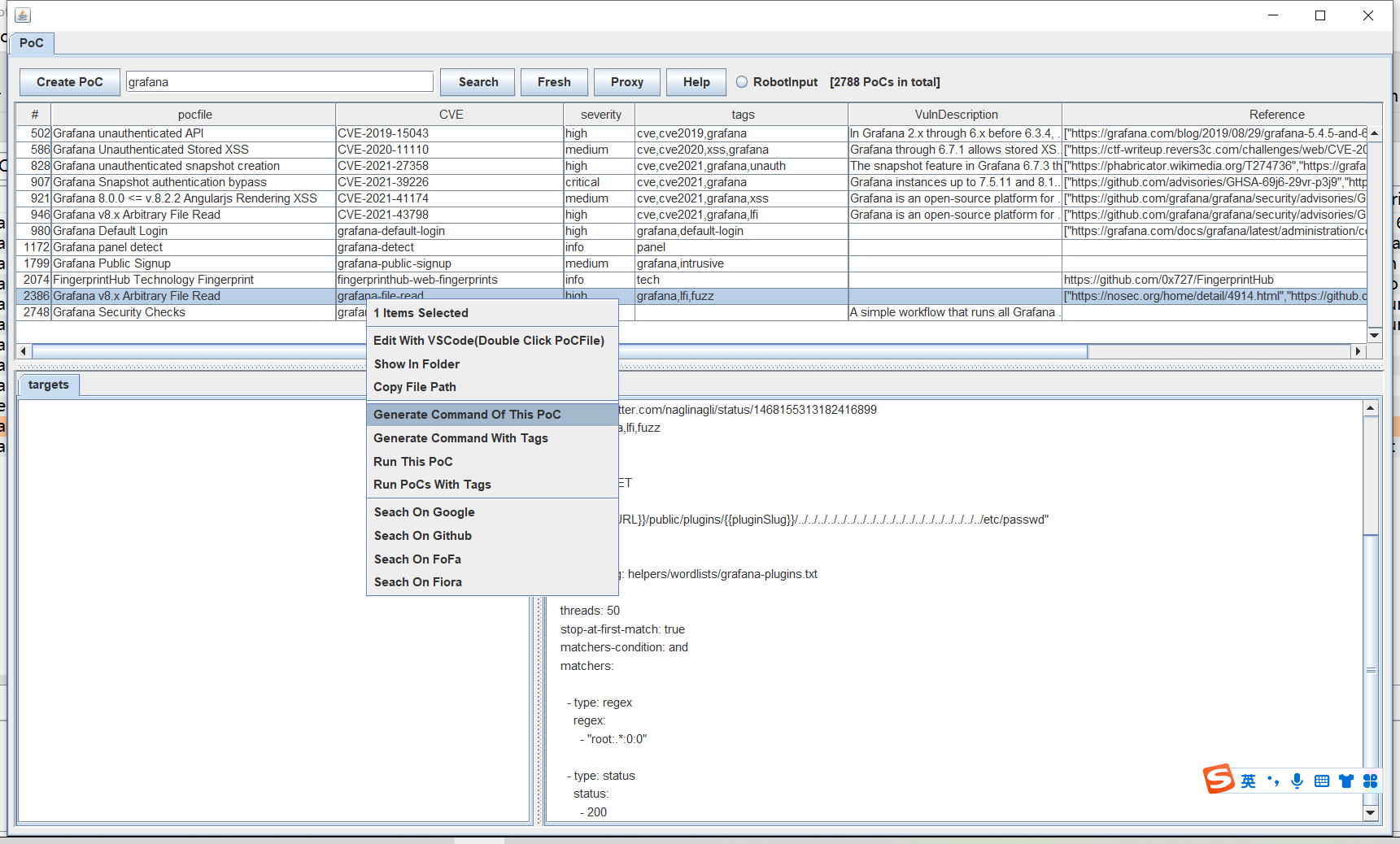The width and height of the screenshot is (1400, 844).
Task: Select Copy File Path menu item
Action: pyautogui.click(x=492, y=387)
